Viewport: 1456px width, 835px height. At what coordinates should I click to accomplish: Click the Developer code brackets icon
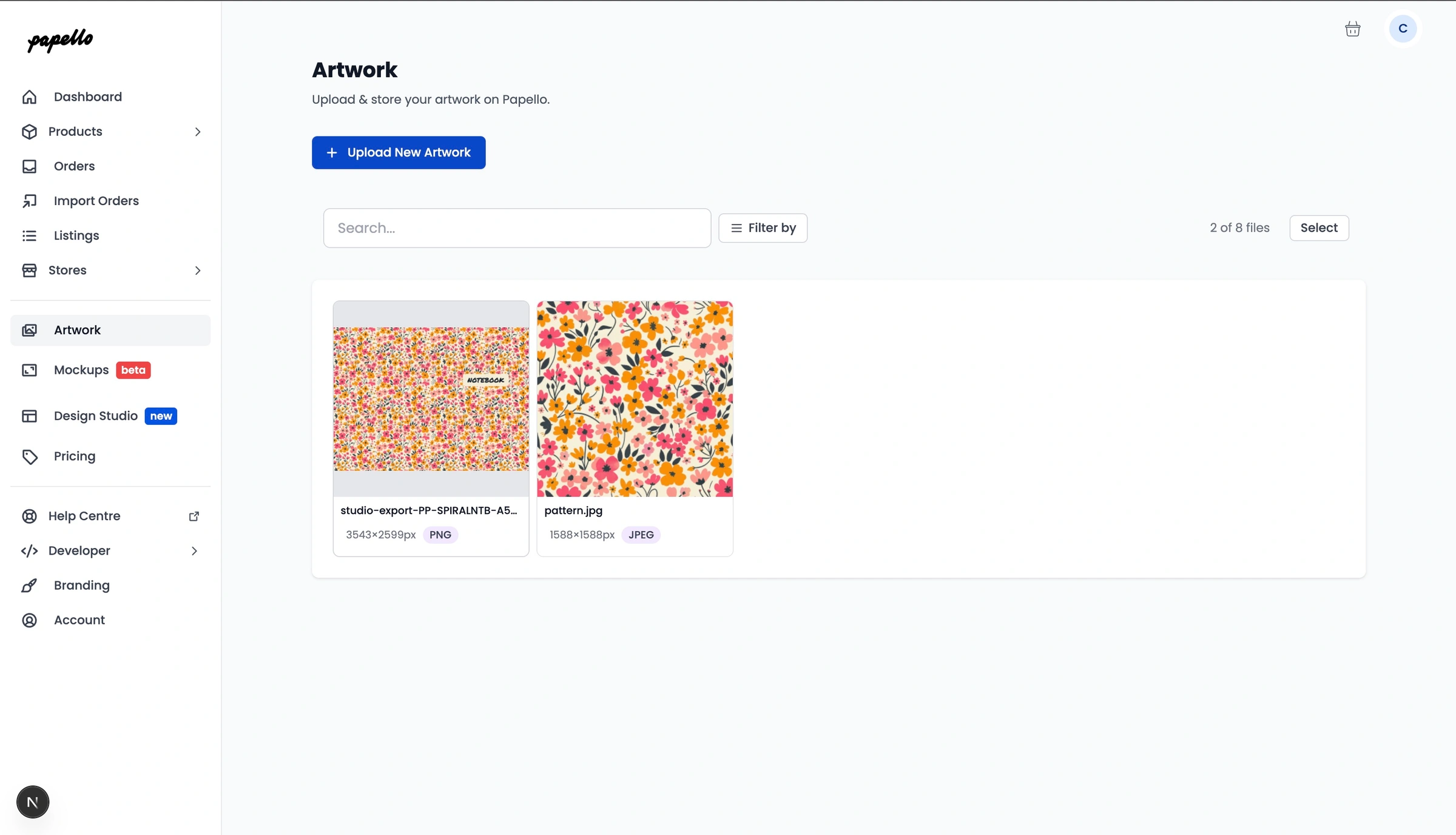coord(30,551)
